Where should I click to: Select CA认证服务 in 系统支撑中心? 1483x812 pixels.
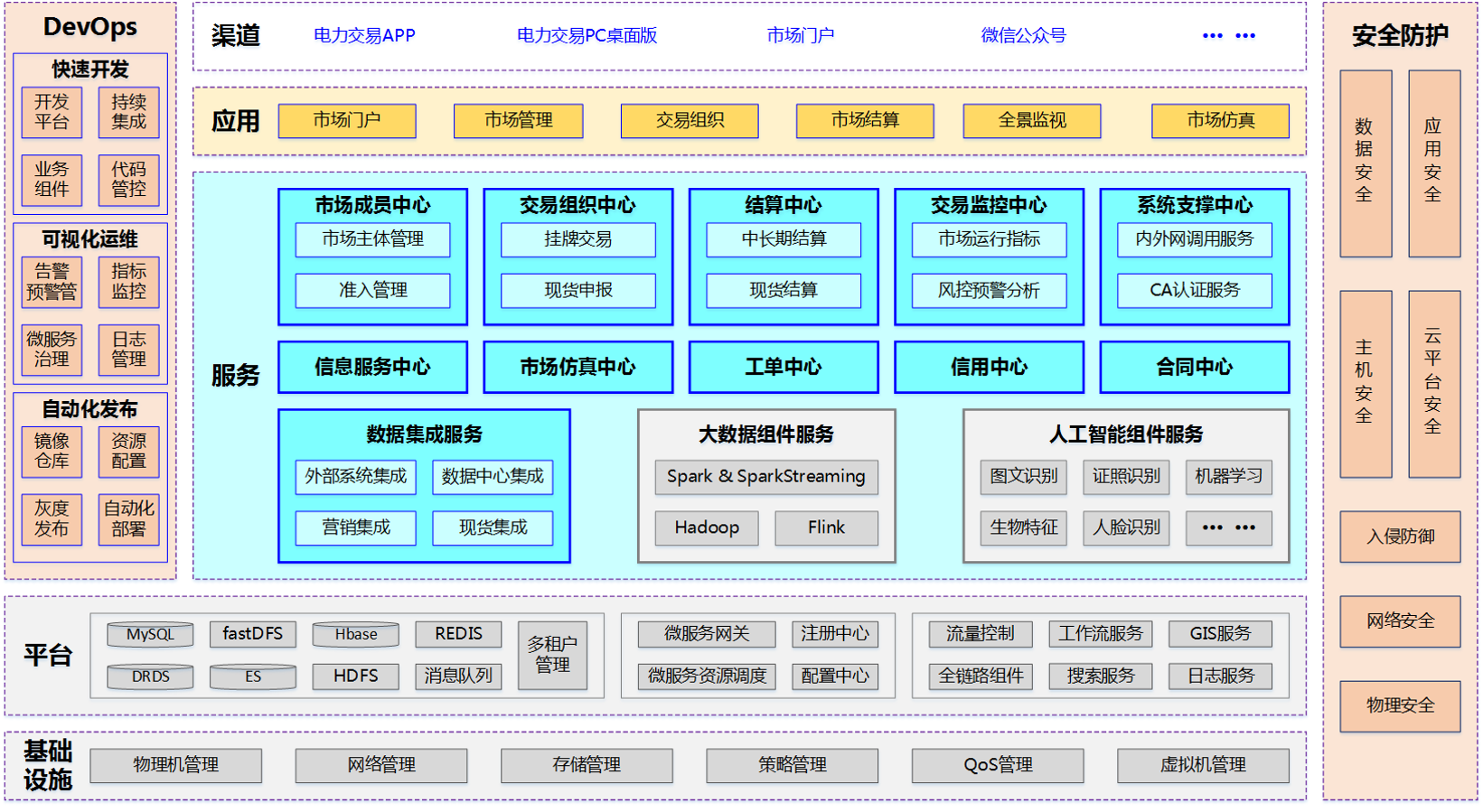click(x=1194, y=290)
